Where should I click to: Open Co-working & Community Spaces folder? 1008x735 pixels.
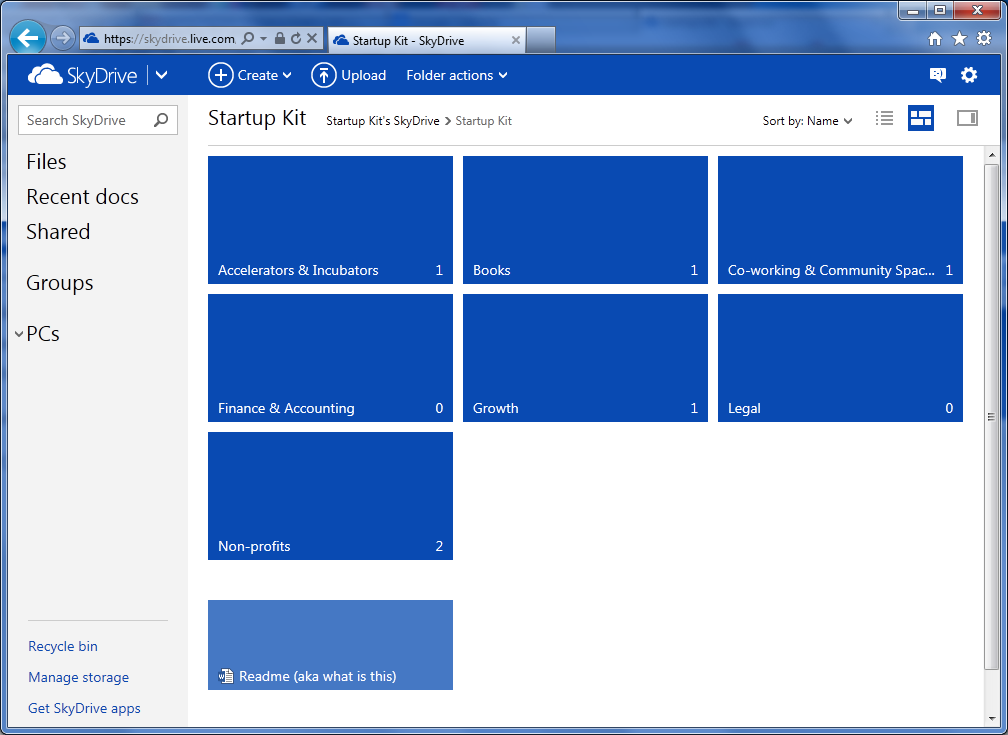840,220
